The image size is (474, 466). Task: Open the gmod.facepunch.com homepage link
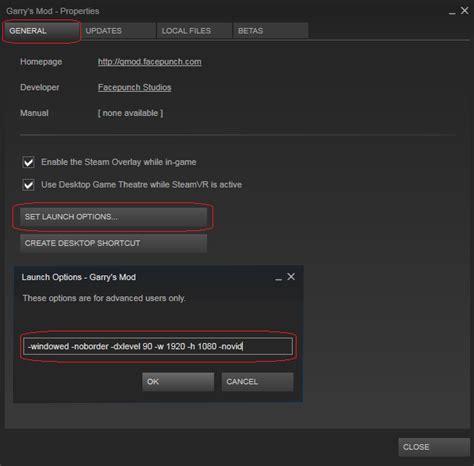[x=150, y=62]
